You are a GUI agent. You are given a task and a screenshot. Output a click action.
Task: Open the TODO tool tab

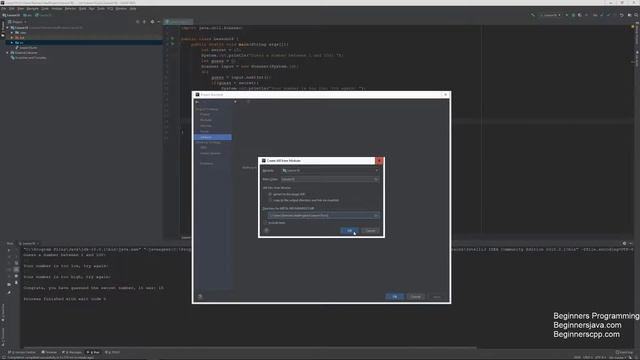[x=113, y=352]
